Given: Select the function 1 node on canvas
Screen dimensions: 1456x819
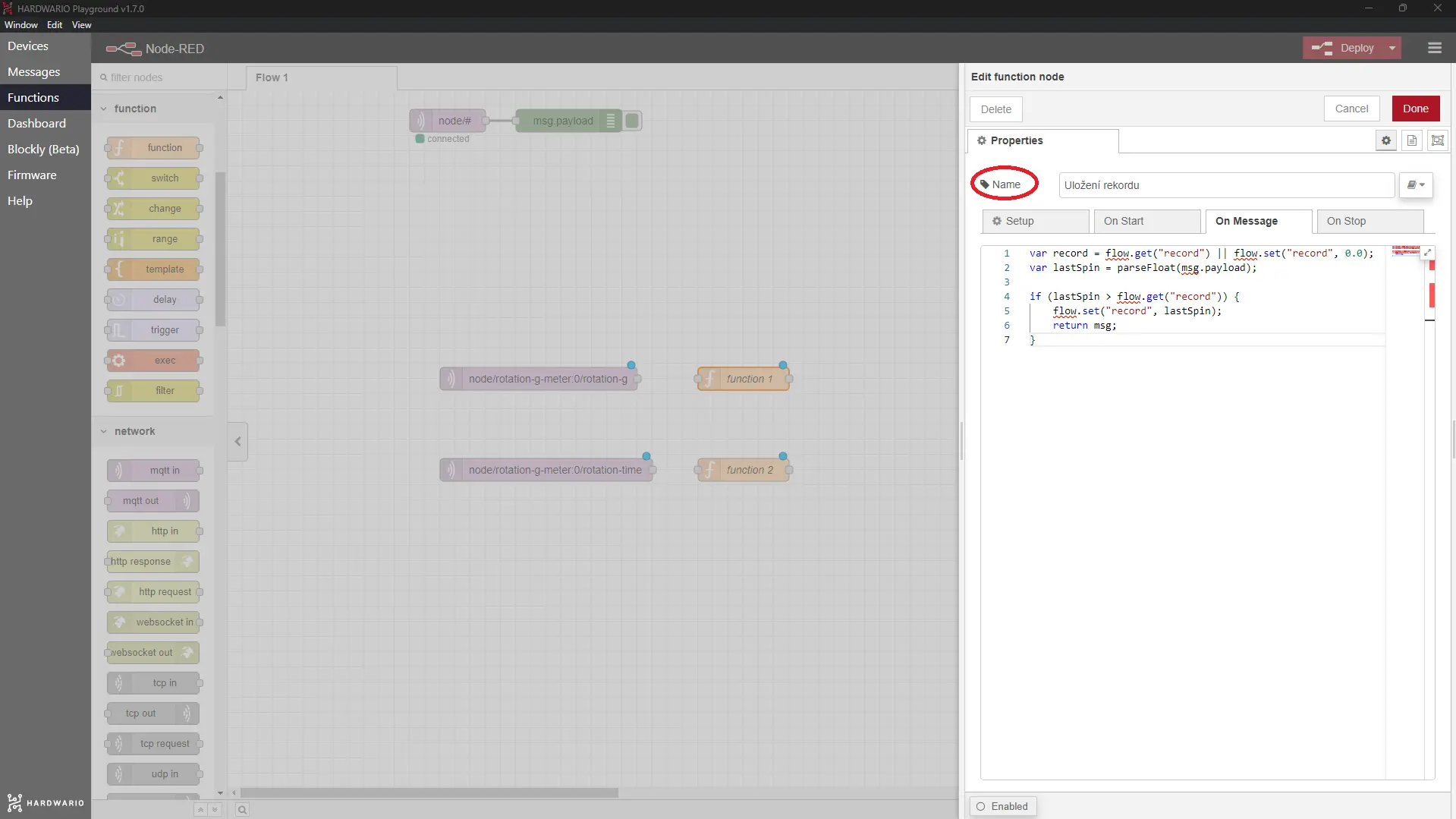Looking at the screenshot, I should pos(743,379).
